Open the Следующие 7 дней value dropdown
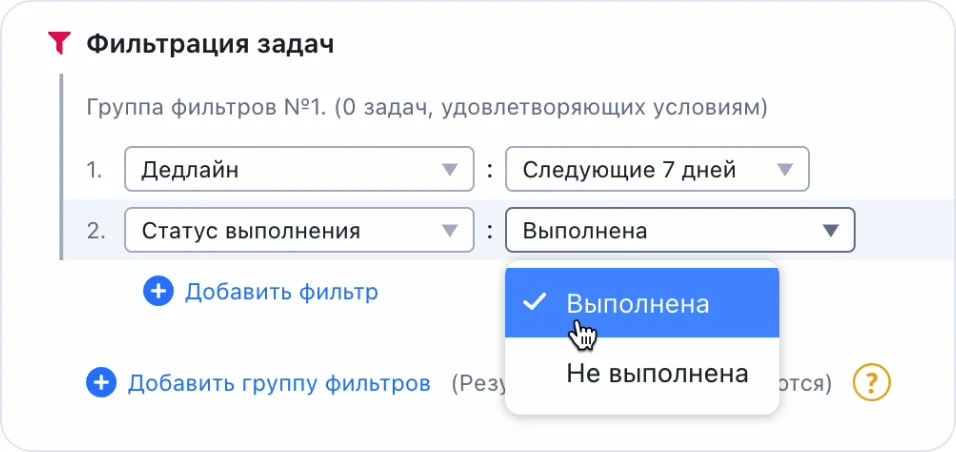Image resolution: width=956 pixels, height=452 pixels. click(x=640, y=170)
